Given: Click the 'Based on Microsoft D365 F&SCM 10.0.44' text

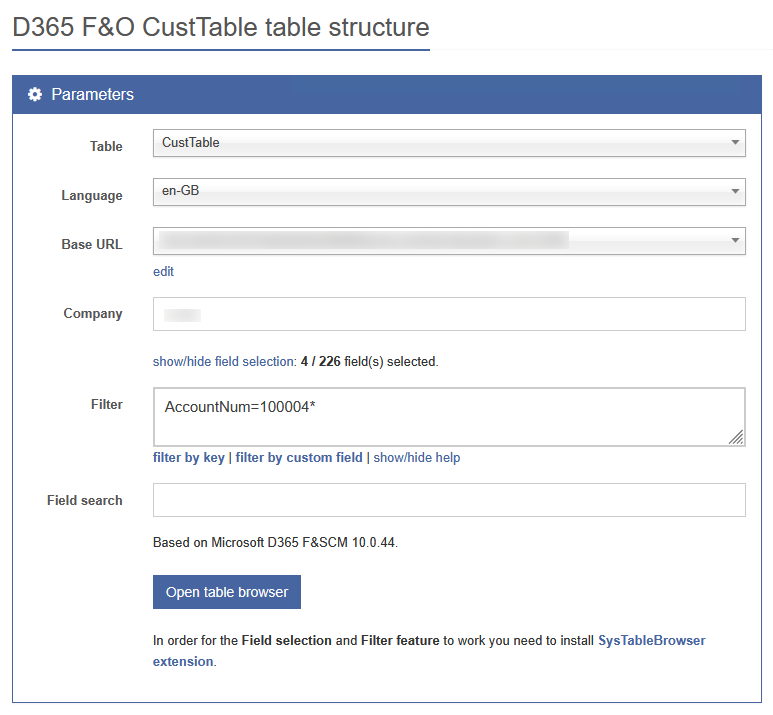Looking at the screenshot, I should pos(275,542).
